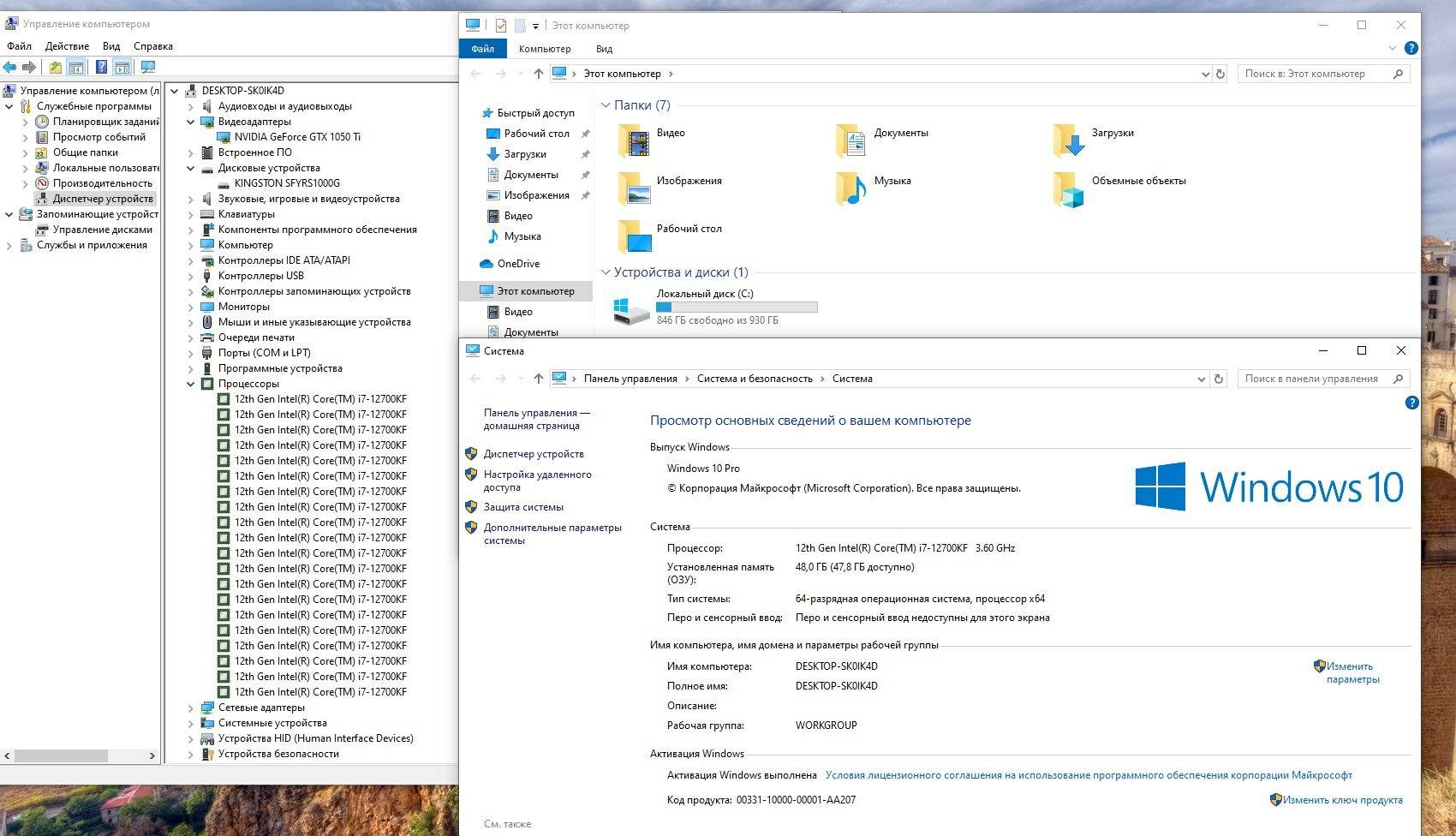The height and width of the screenshot is (836, 1456).
Task: Open the Файл menu in Computer Management
Action: (19, 46)
